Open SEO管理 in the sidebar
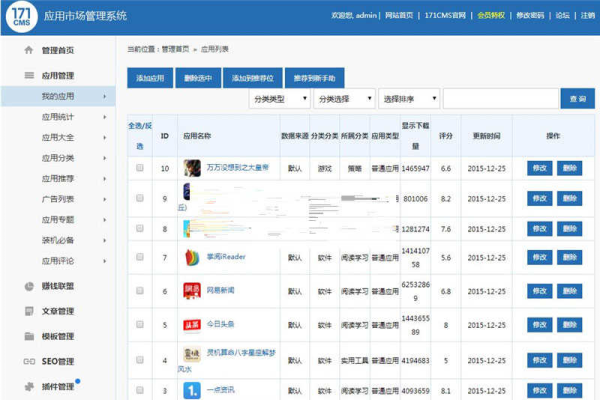This screenshot has height=400, width=600. pyautogui.click(x=58, y=361)
